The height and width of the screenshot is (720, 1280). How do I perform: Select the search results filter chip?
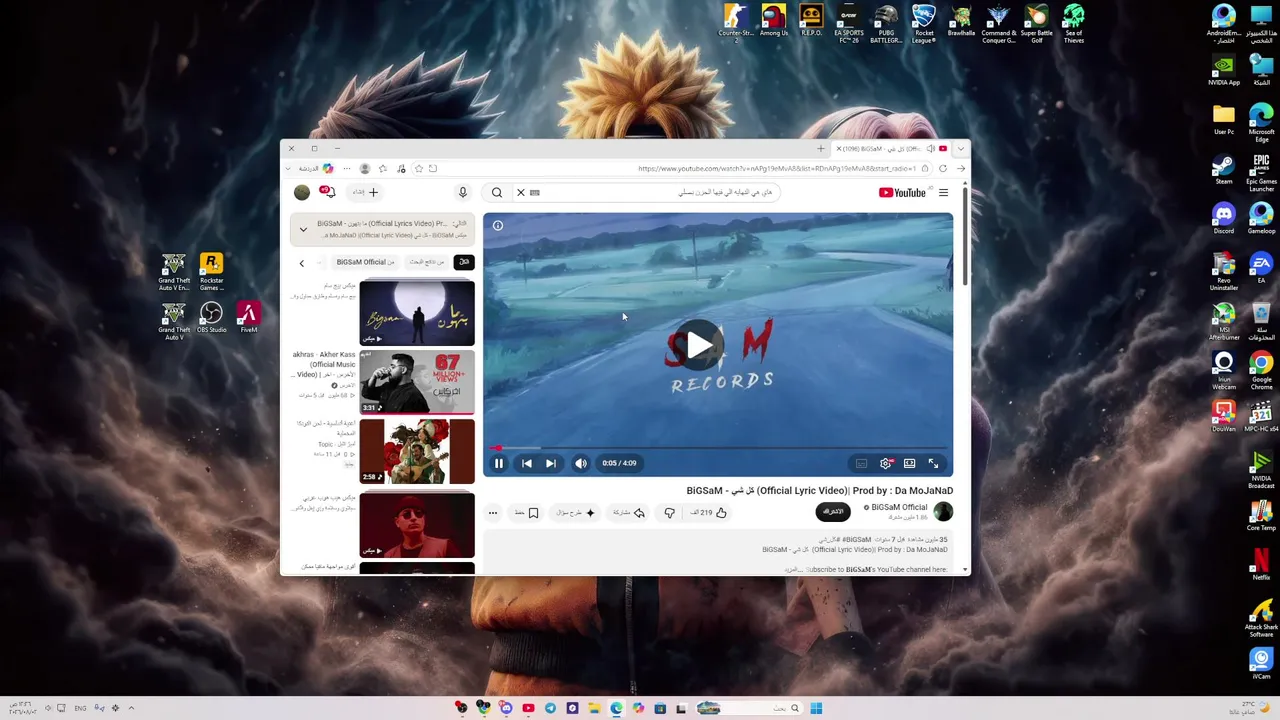427,262
